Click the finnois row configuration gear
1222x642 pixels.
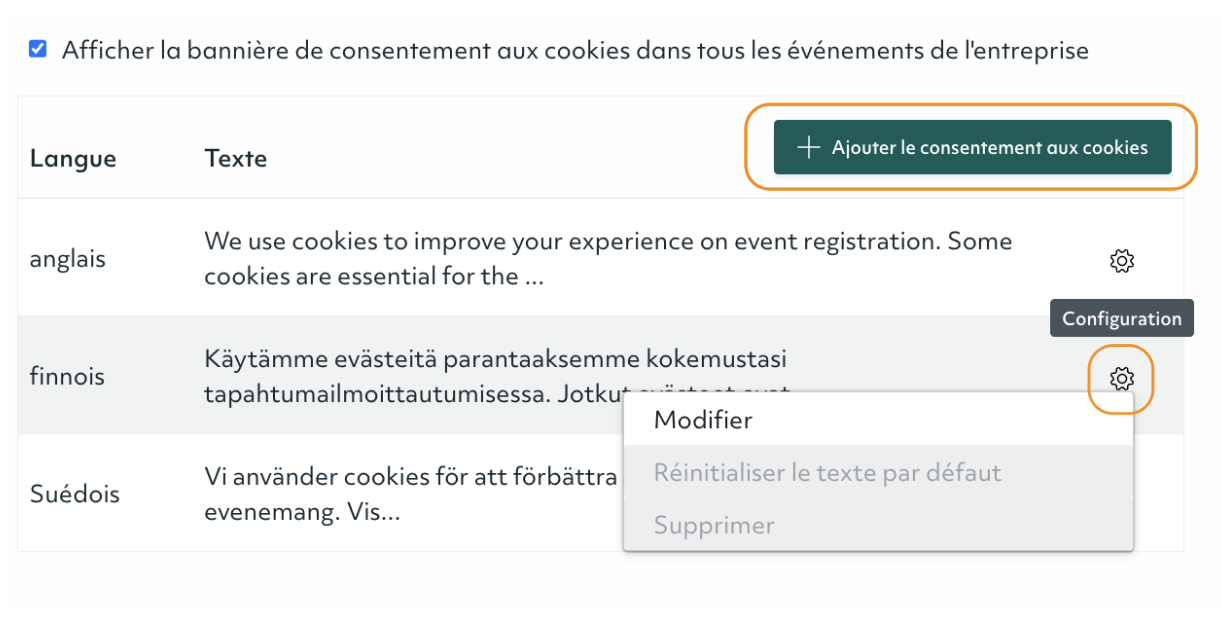1122,378
